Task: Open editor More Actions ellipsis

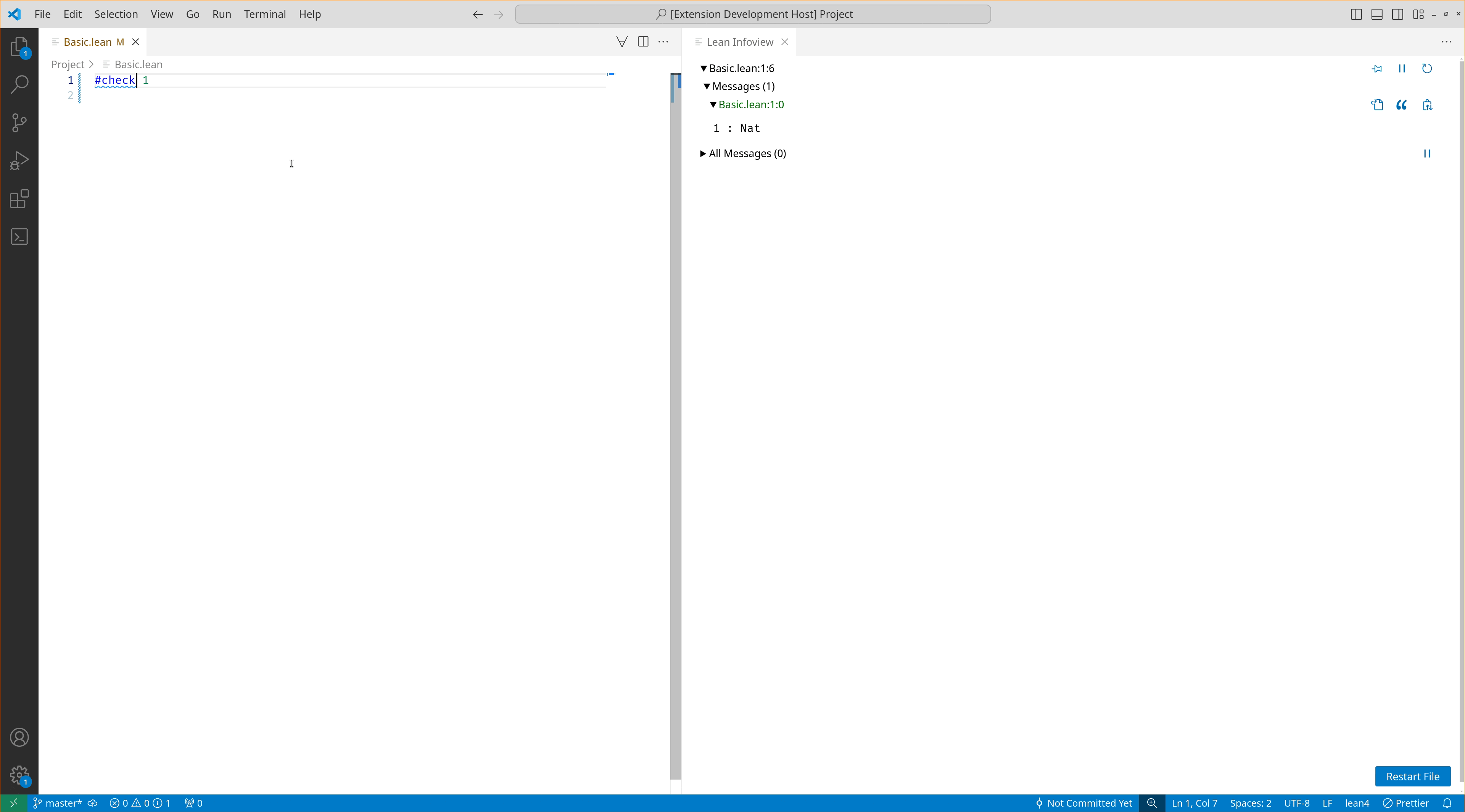Action: (x=663, y=42)
